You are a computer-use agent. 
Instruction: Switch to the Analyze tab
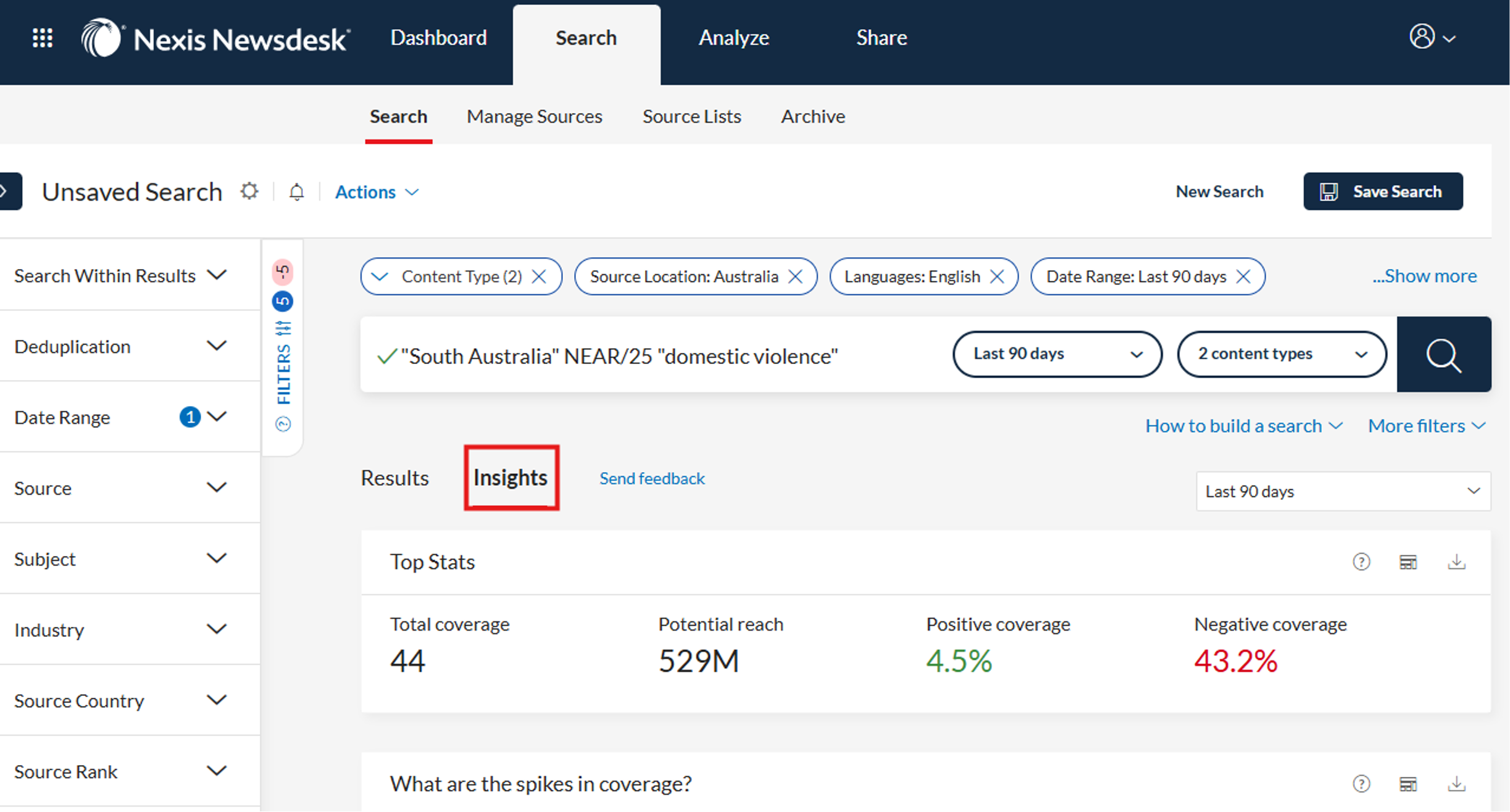[733, 38]
